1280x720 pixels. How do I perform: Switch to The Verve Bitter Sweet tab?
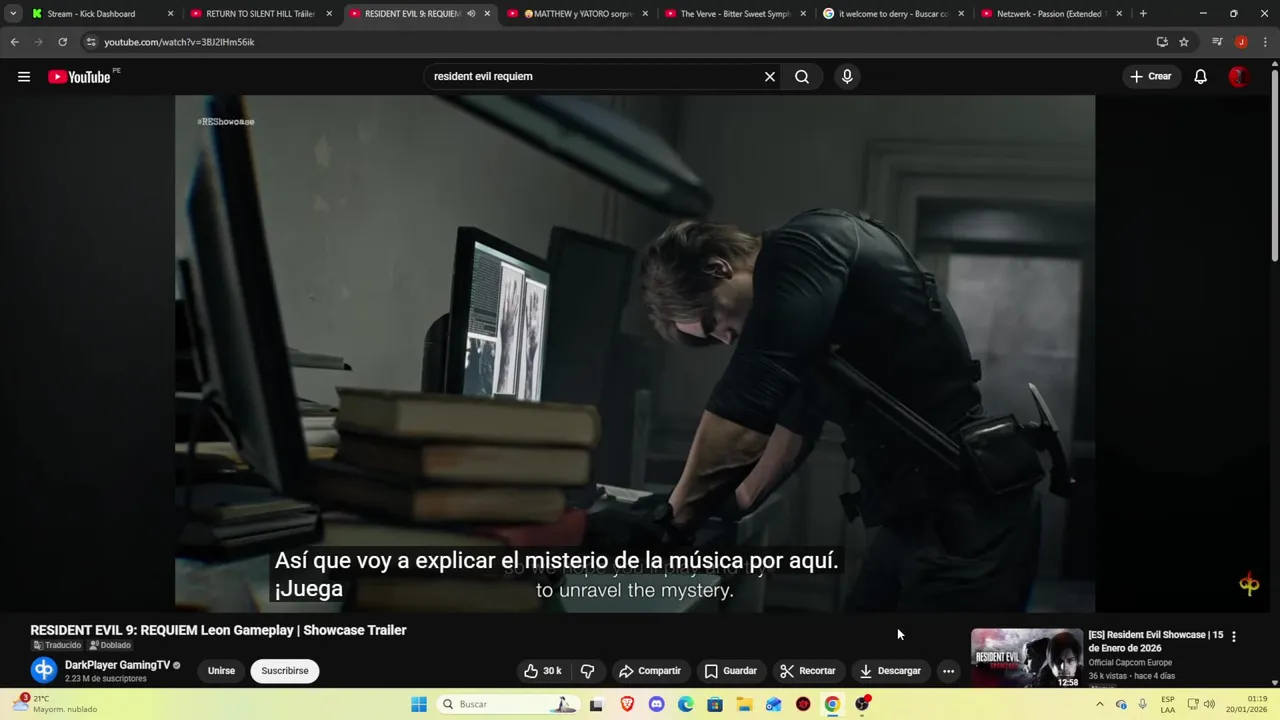pos(735,14)
